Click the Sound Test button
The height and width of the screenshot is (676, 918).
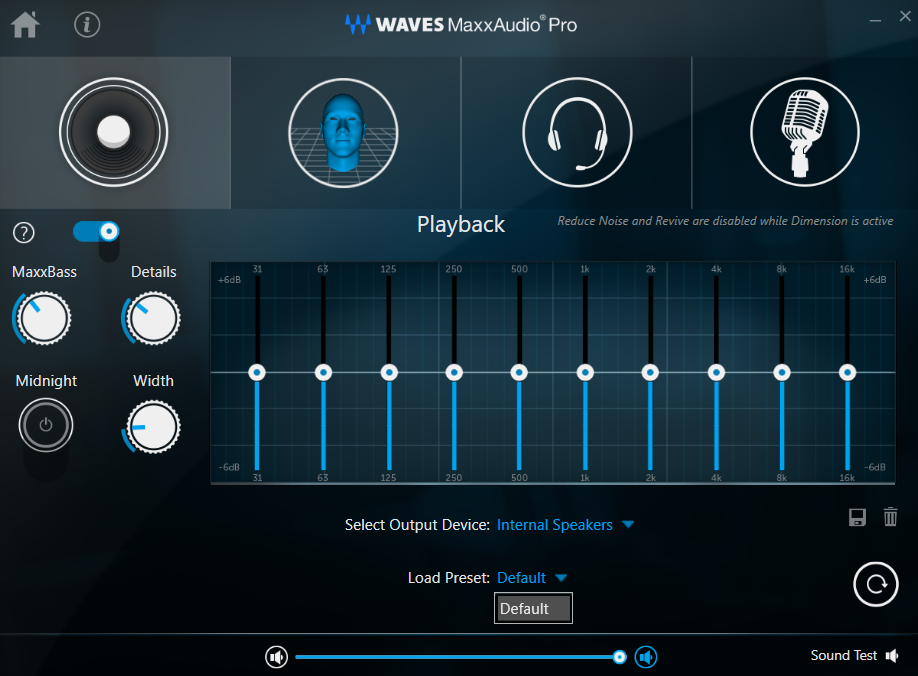[x=855, y=656]
